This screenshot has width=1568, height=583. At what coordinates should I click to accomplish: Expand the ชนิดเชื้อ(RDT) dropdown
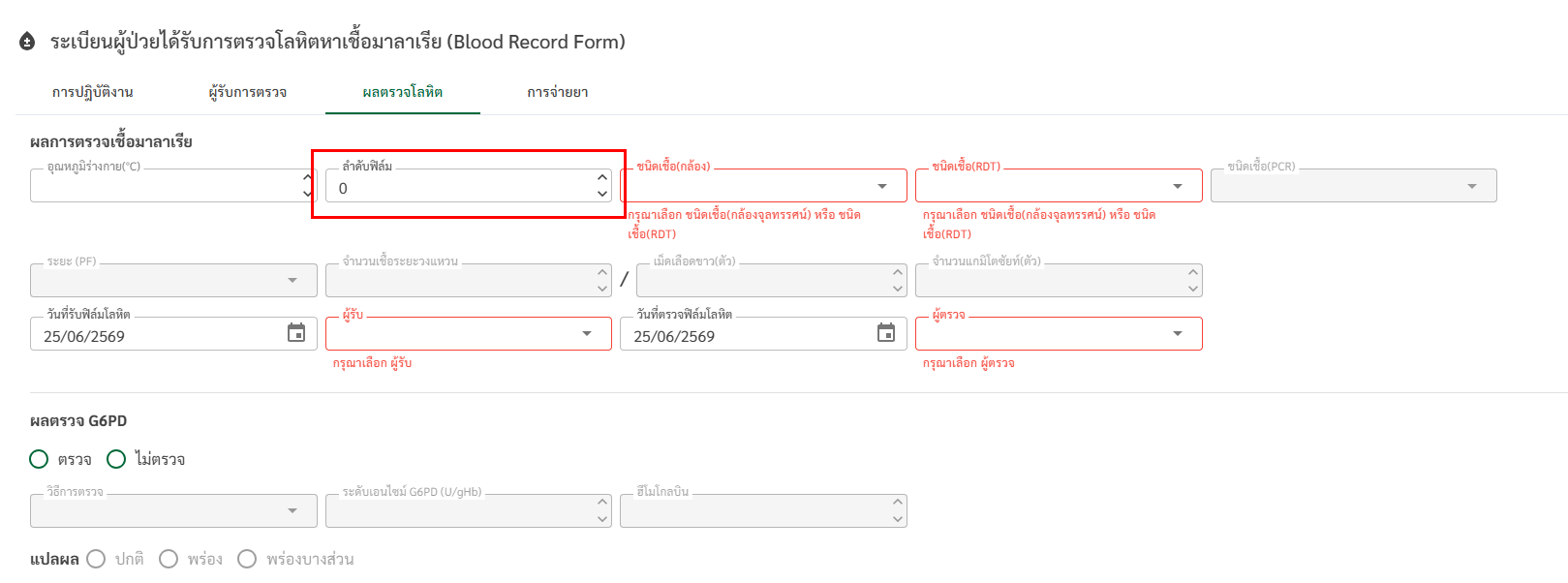1059,186
